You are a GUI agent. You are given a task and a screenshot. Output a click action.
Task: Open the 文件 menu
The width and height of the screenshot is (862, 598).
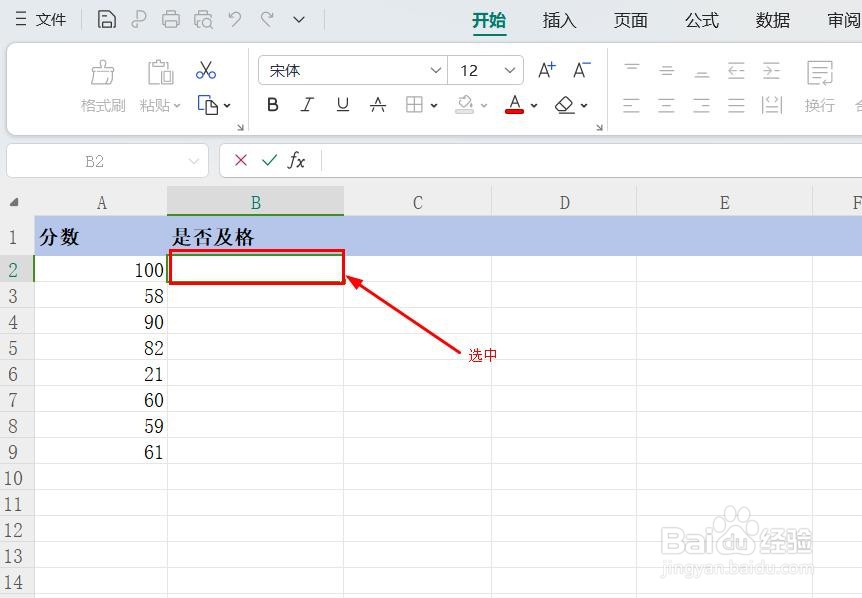click(50, 19)
